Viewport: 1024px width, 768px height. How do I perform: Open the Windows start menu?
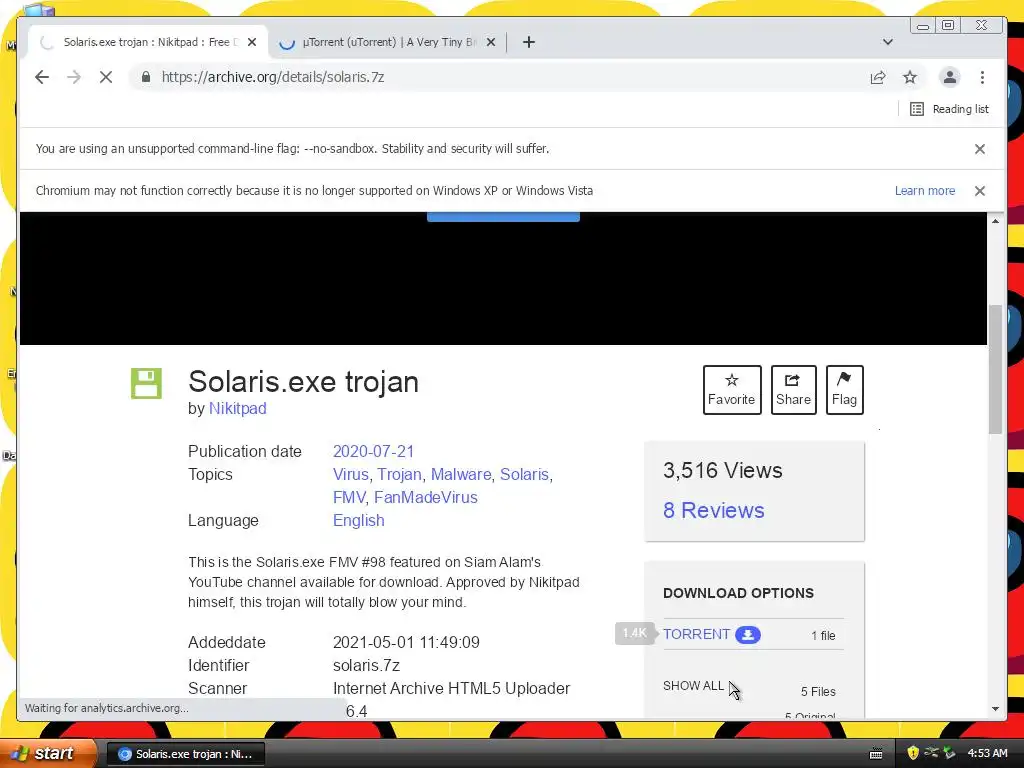click(47, 753)
